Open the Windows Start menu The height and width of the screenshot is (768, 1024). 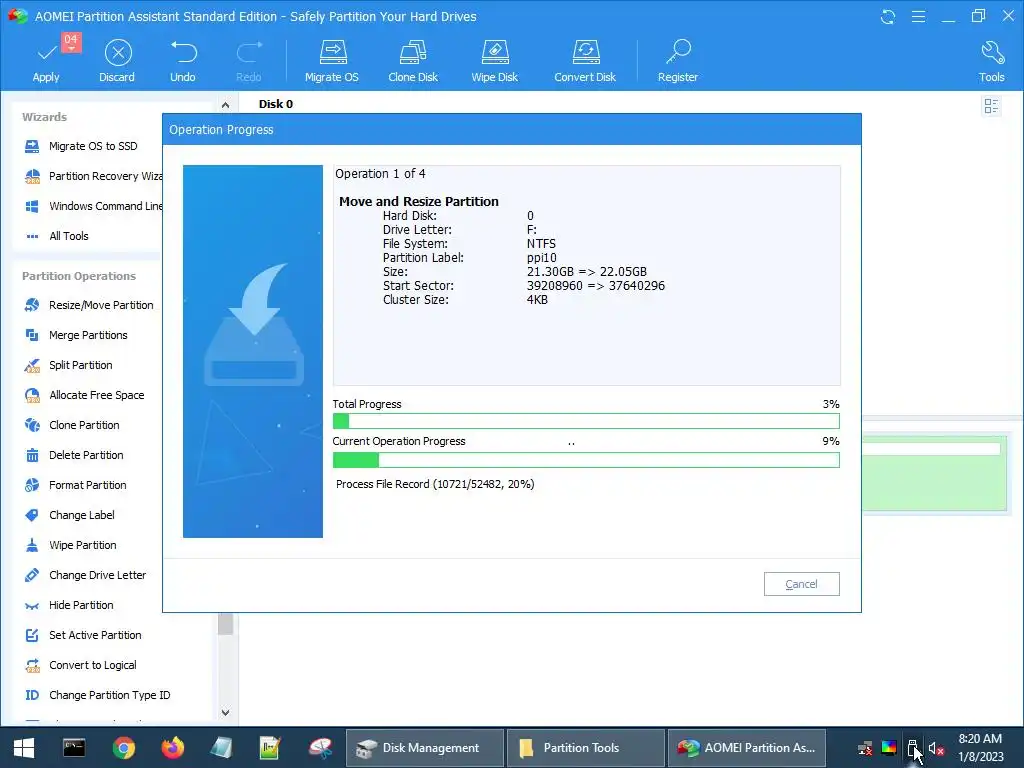24,748
